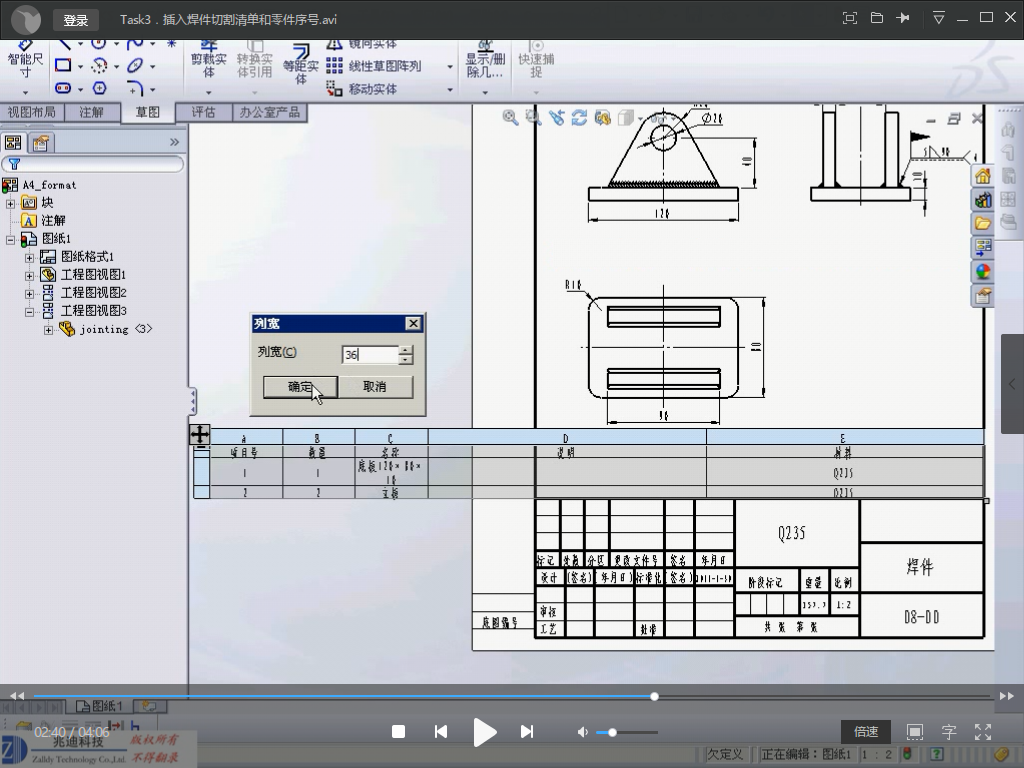1024x768 pixels.
Task: Open the FeatureManager design tree tab icon
Action: tap(13, 142)
